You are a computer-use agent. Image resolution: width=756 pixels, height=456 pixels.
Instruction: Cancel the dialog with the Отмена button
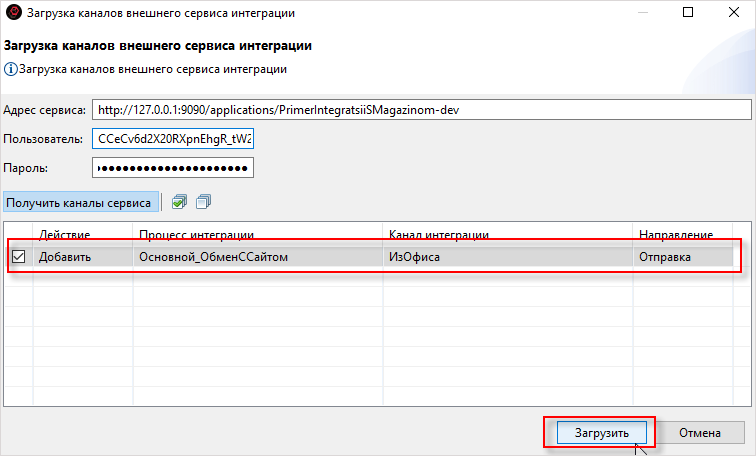click(x=700, y=433)
